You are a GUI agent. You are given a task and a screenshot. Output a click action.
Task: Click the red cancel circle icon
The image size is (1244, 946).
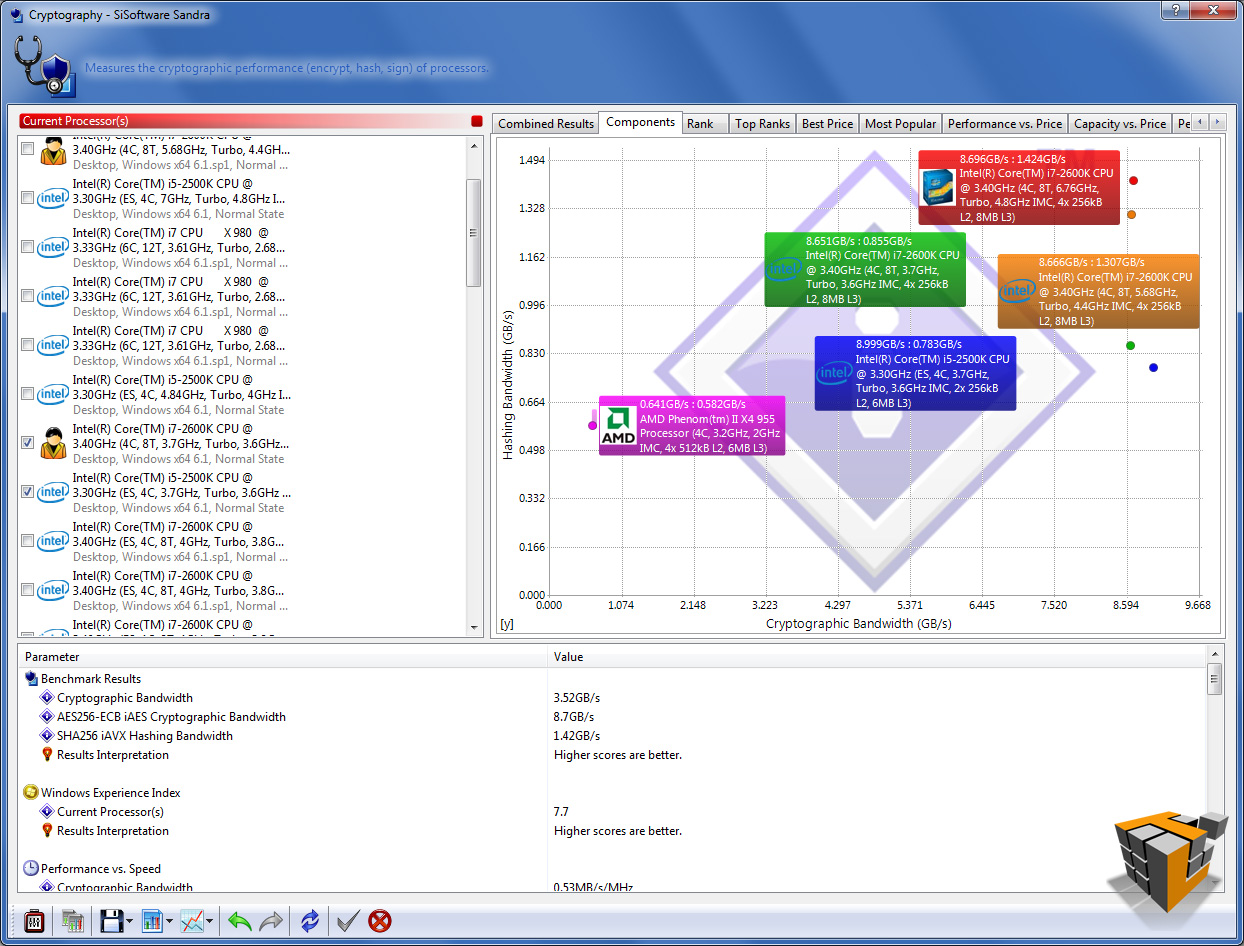click(x=380, y=921)
